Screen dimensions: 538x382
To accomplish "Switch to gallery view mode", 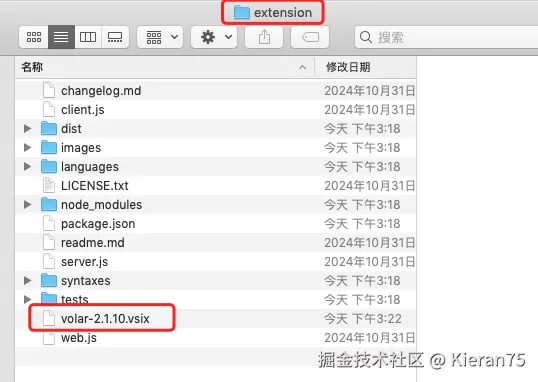I will [x=115, y=37].
